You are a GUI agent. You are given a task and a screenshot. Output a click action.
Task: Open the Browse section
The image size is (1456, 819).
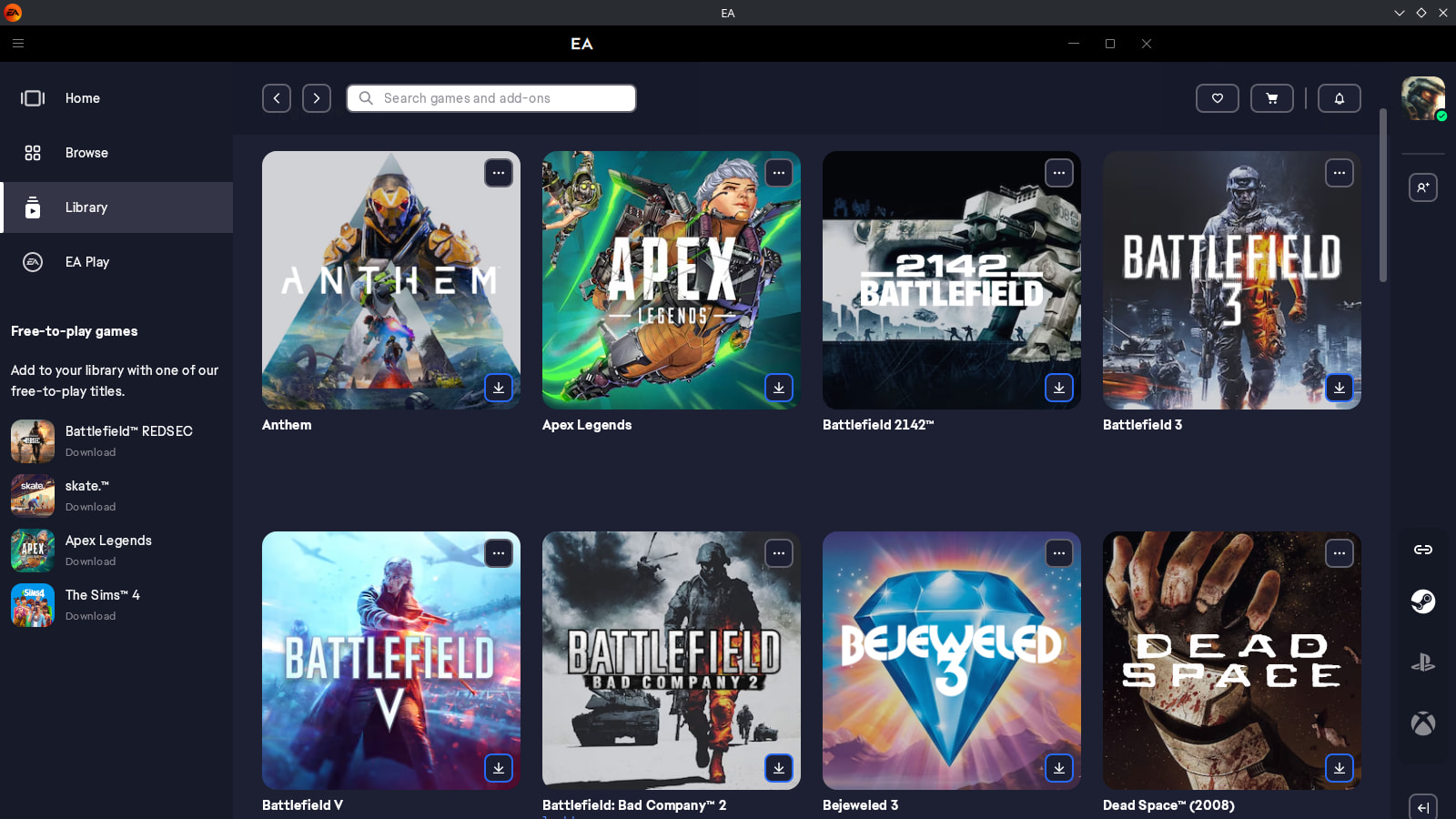86,153
